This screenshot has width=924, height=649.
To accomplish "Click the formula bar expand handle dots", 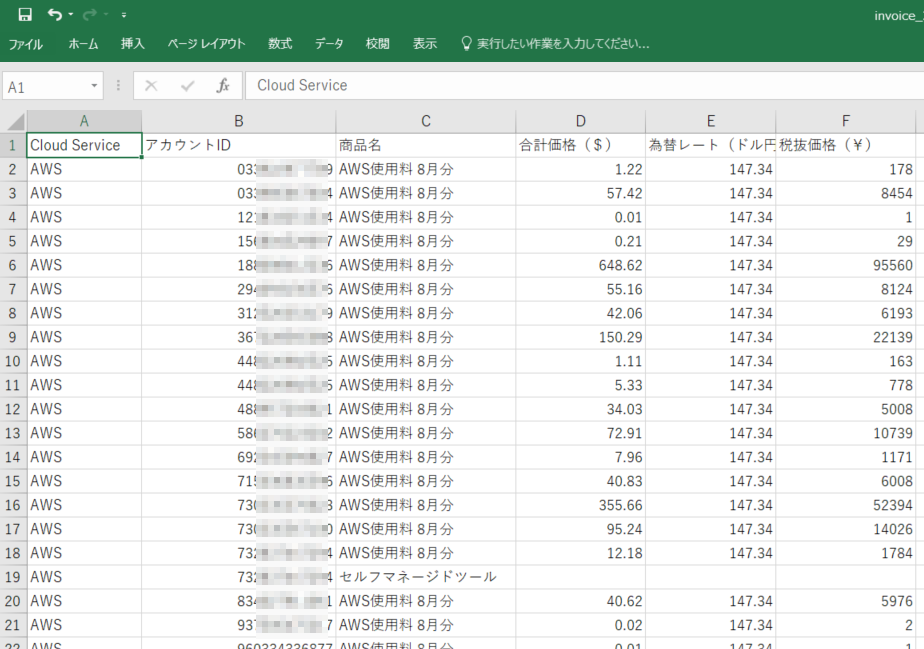I will point(118,86).
